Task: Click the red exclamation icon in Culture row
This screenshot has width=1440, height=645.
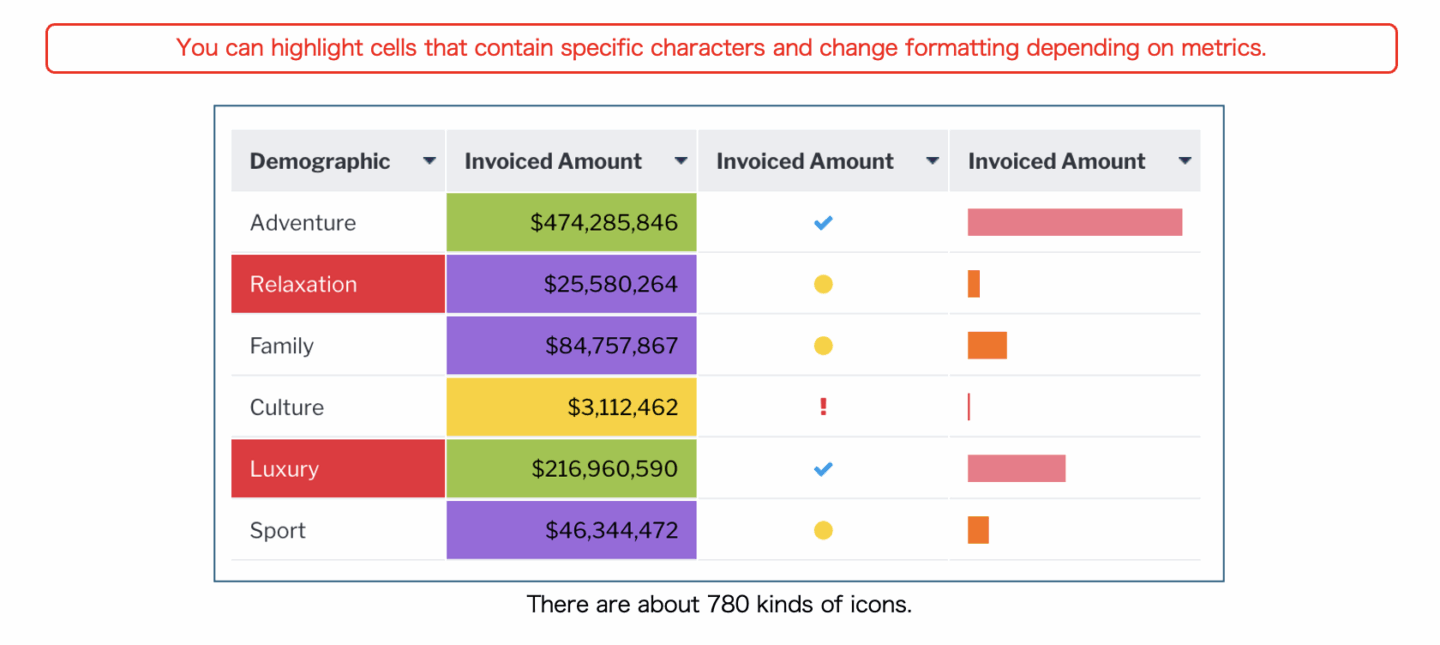Action: pyautogui.click(x=823, y=406)
